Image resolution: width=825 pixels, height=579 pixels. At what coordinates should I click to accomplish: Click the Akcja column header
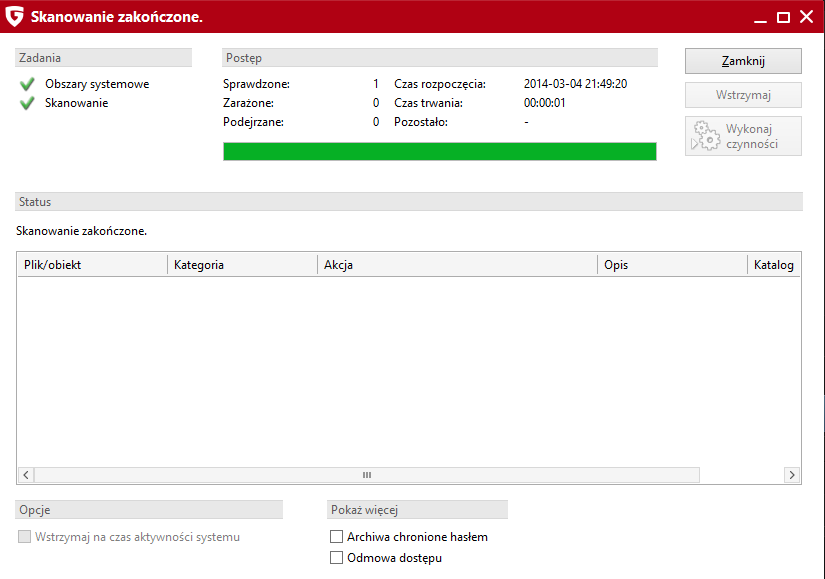(x=457, y=265)
